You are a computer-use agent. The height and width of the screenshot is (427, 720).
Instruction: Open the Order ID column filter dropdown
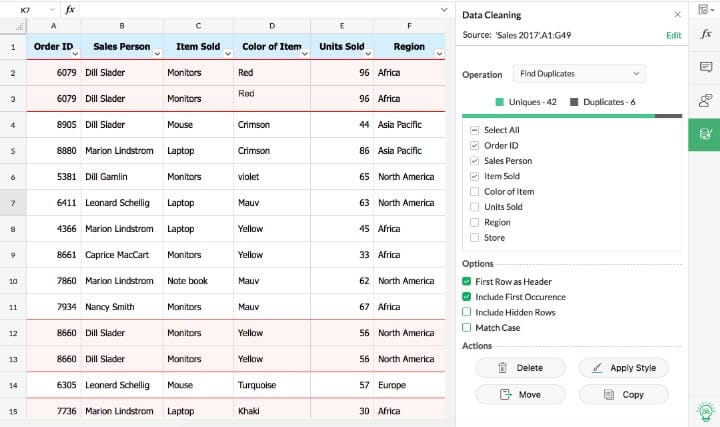[x=75, y=54]
